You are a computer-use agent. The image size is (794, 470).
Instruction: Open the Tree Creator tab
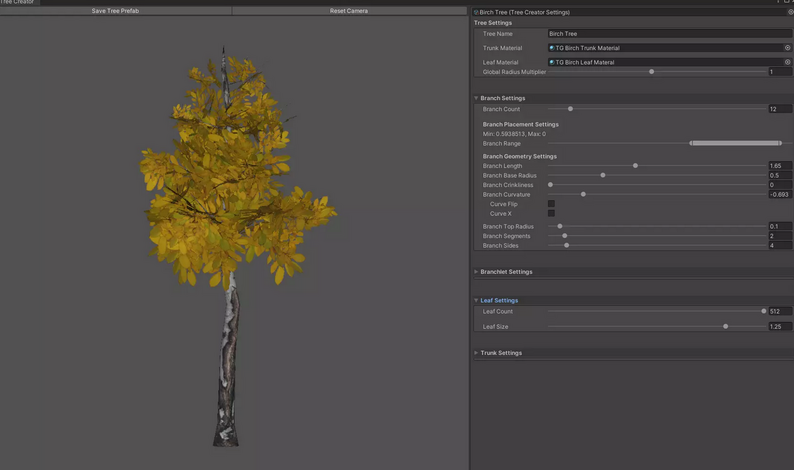pyautogui.click(x=17, y=2)
